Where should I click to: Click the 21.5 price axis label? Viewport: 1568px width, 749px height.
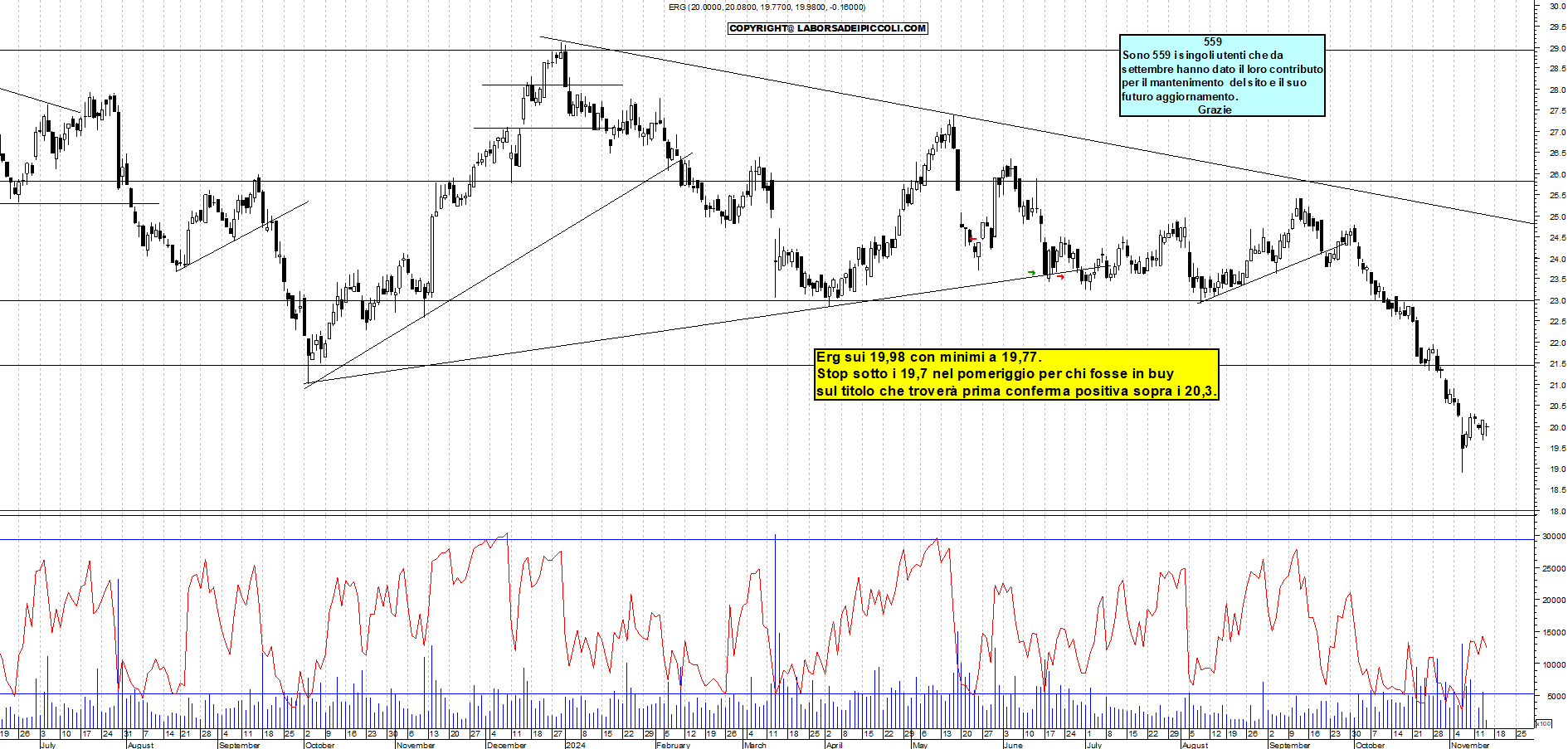tap(1557, 364)
